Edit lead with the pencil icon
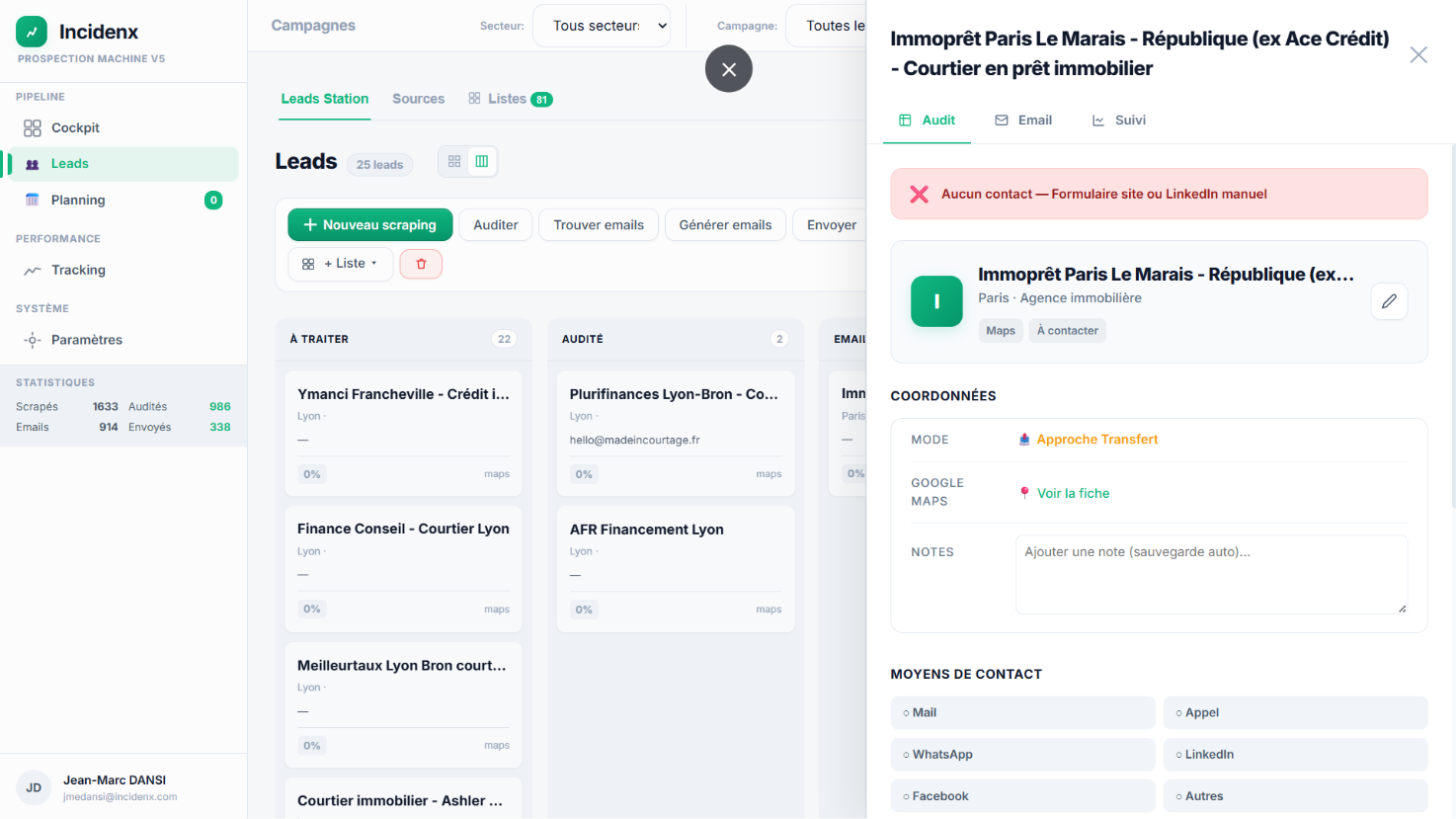The width and height of the screenshot is (1456, 819). (x=1389, y=301)
